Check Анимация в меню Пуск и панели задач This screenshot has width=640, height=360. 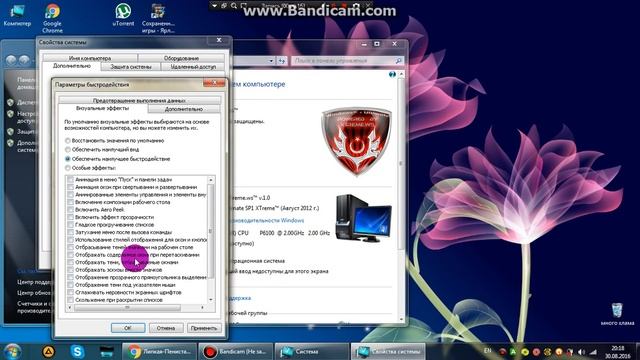click(71, 180)
